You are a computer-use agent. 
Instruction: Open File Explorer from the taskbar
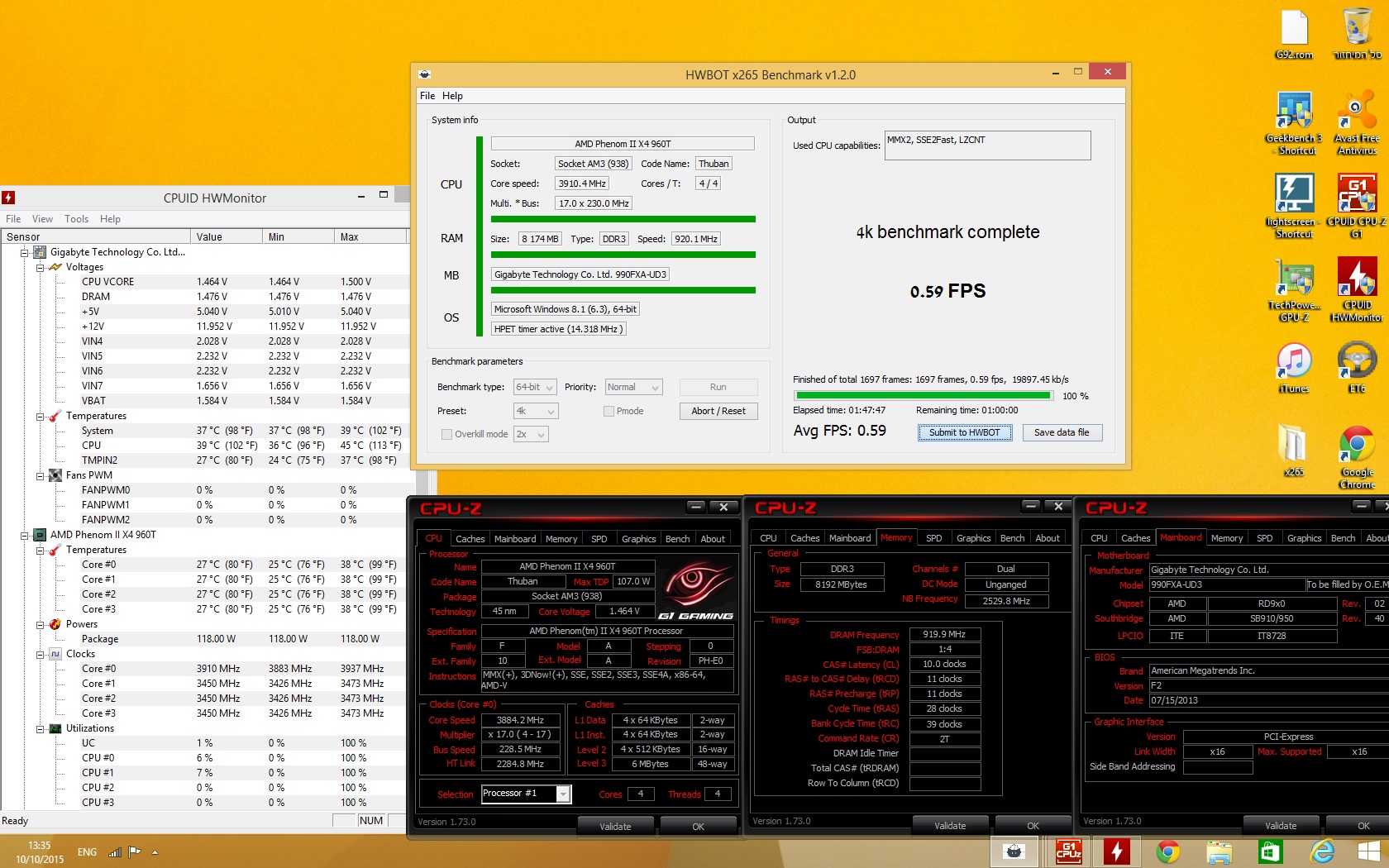(1220, 851)
